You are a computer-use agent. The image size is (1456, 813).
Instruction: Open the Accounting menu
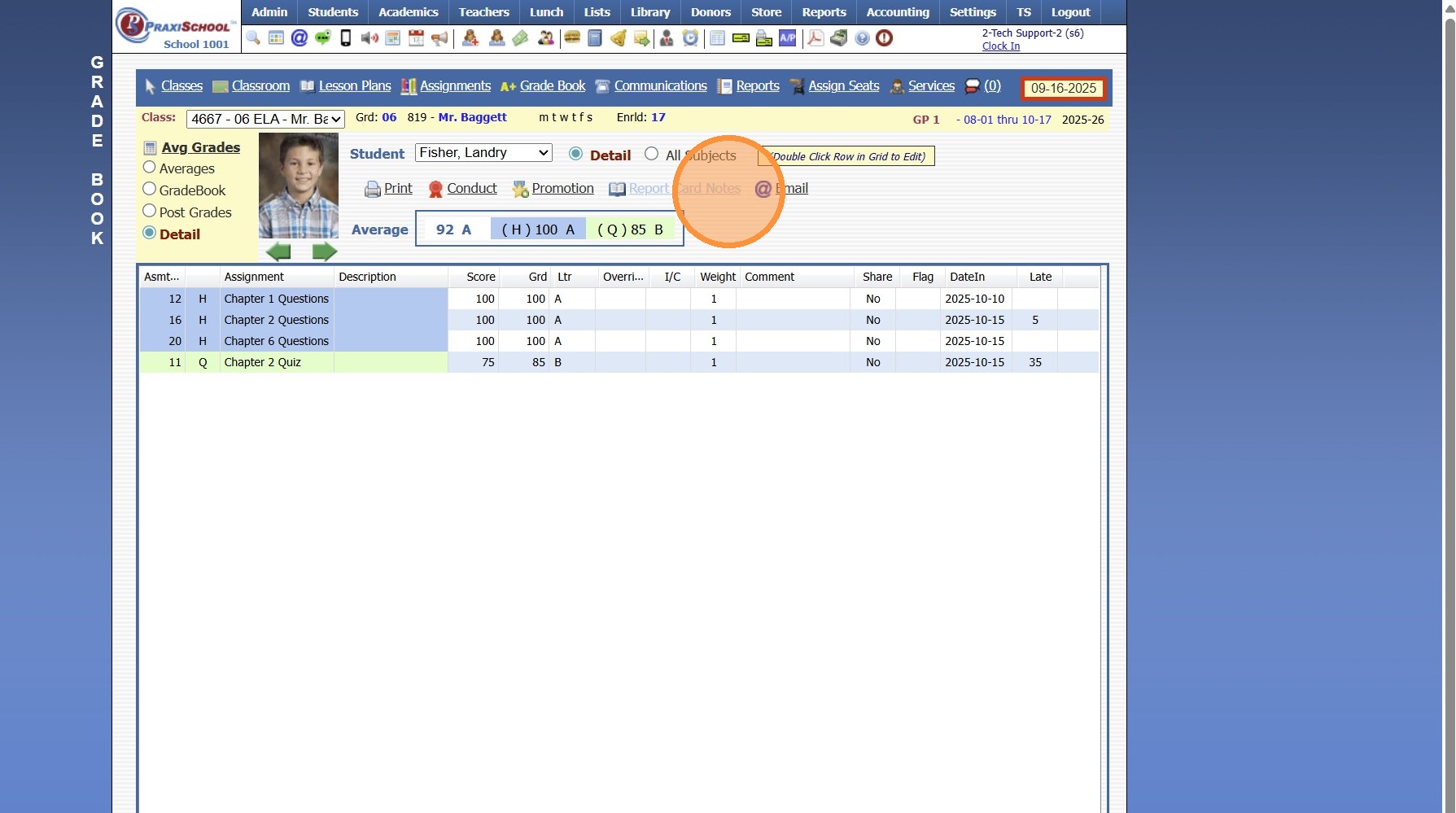point(898,12)
